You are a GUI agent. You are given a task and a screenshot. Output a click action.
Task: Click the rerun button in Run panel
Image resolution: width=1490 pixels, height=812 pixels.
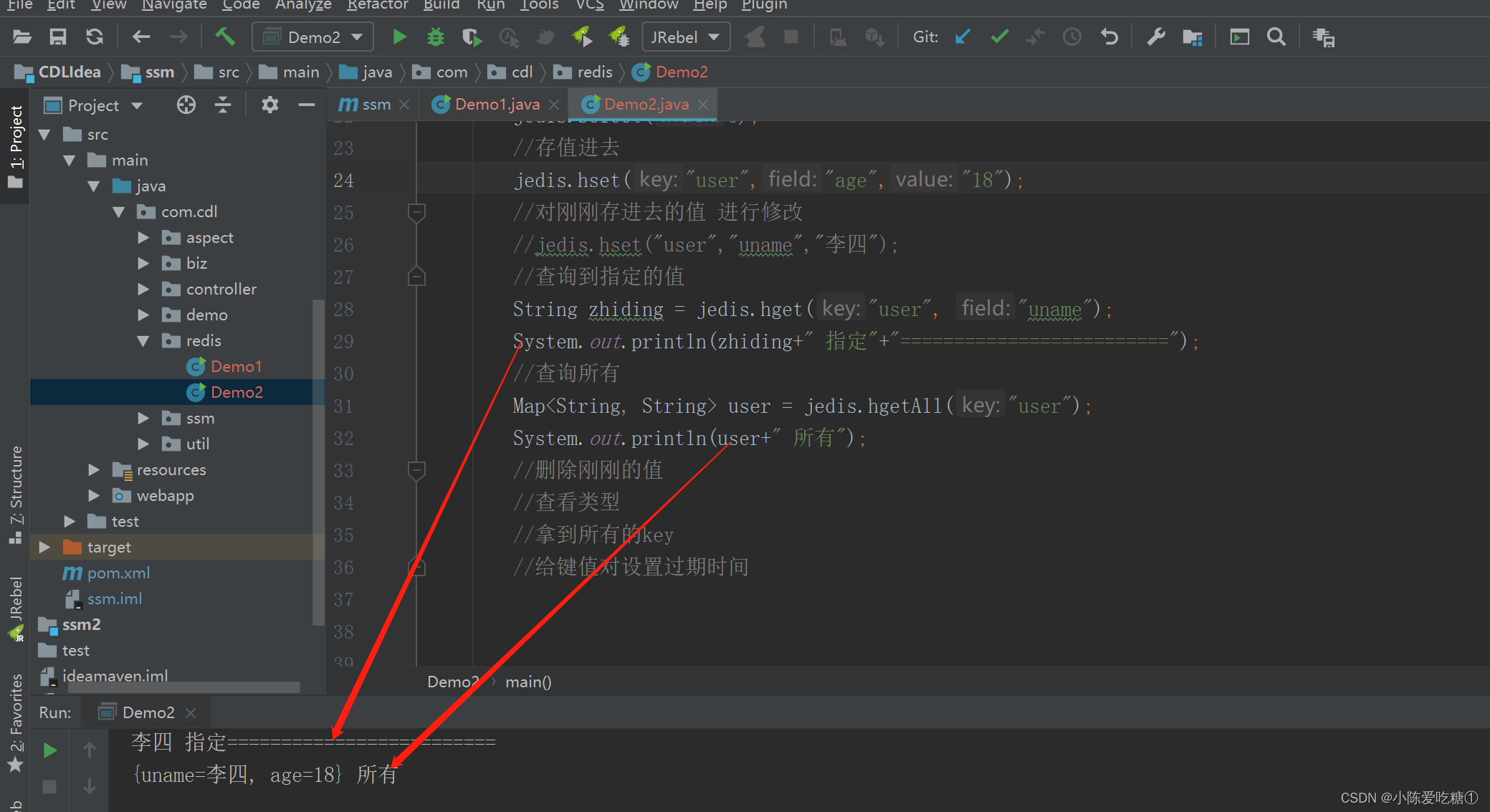coord(50,750)
